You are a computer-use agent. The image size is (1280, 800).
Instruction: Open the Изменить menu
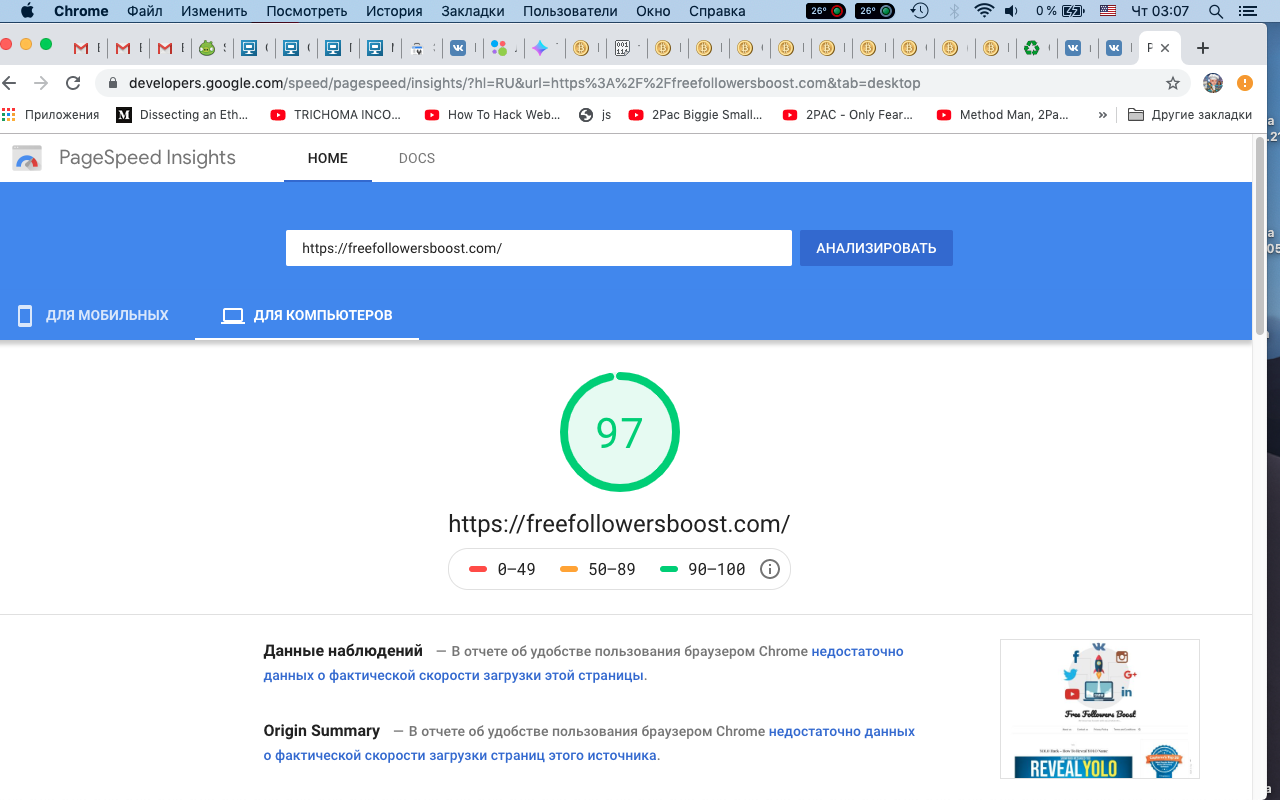click(x=214, y=11)
